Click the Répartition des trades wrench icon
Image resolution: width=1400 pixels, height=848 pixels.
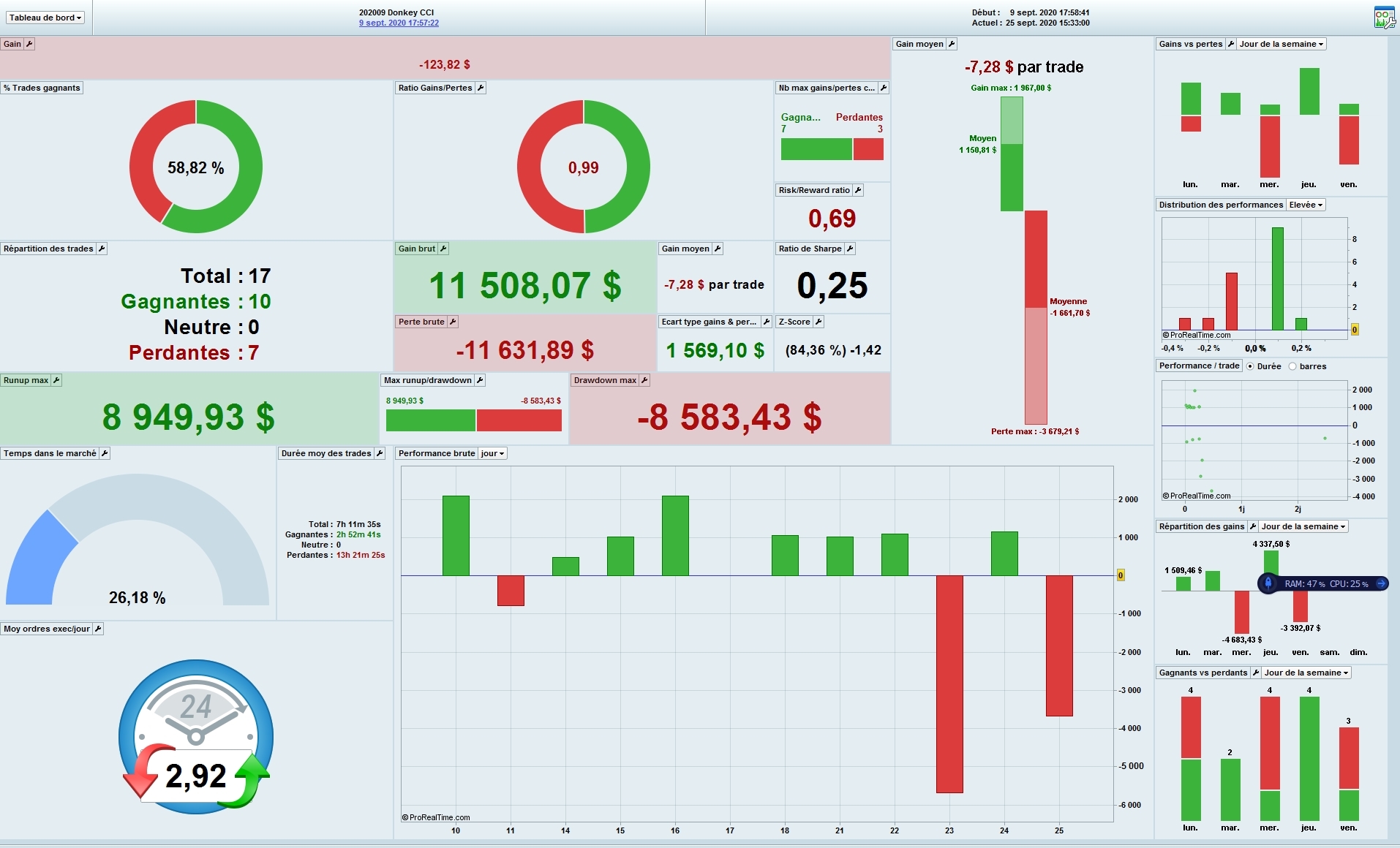(x=102, y=249)
